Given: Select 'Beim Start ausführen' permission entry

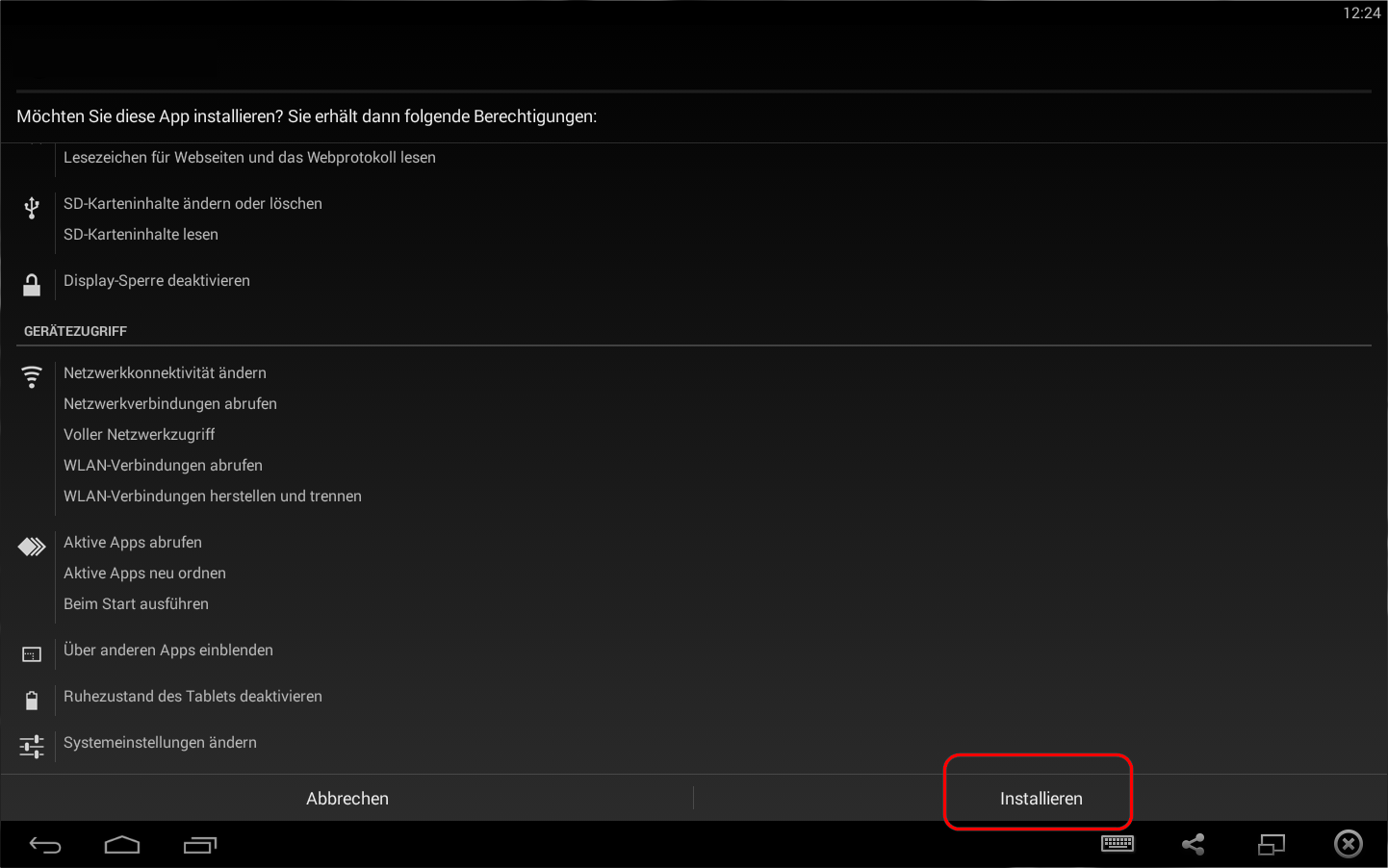Looking at the screenshot, I should pyautogui.click(x=136, y=603).
